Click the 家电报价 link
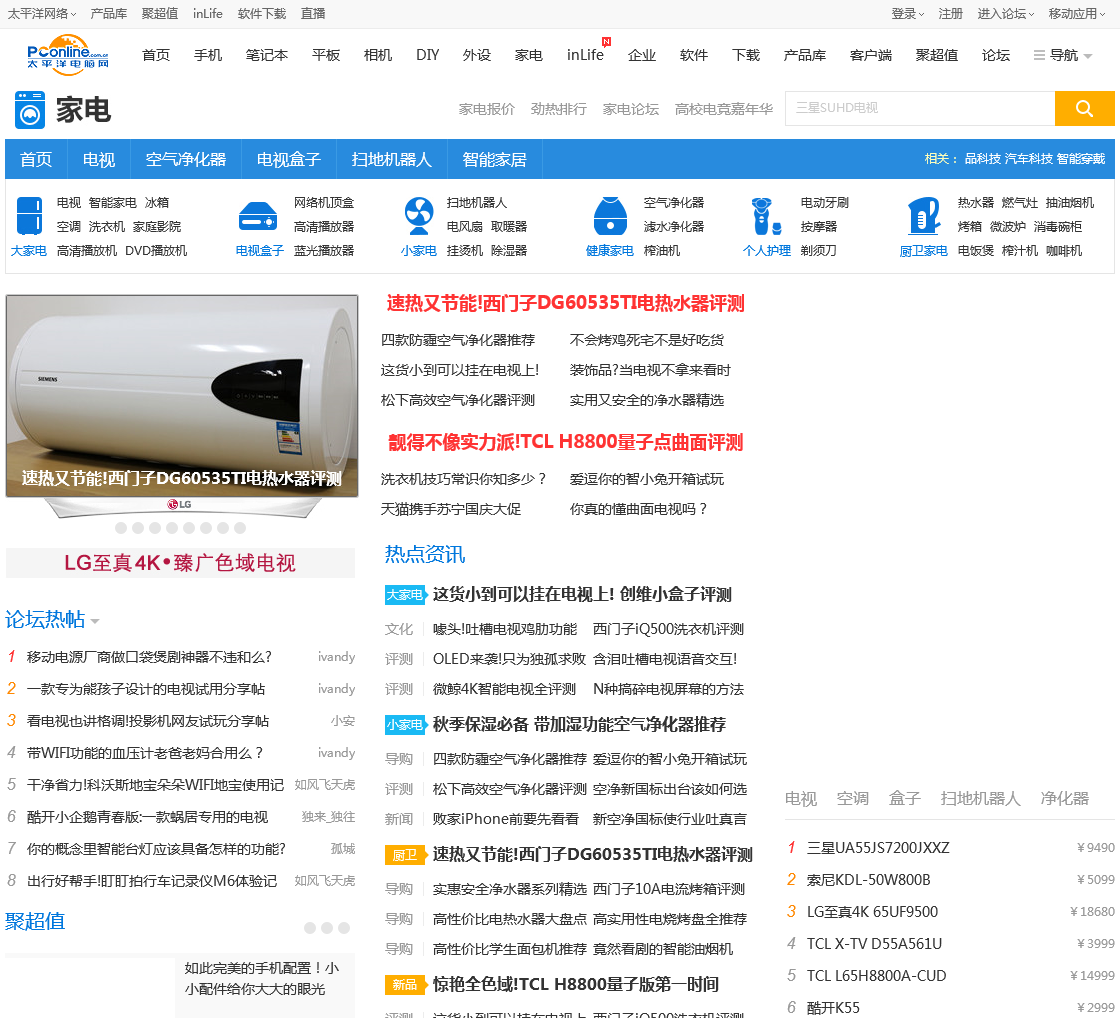 click(x=486, y=109)
